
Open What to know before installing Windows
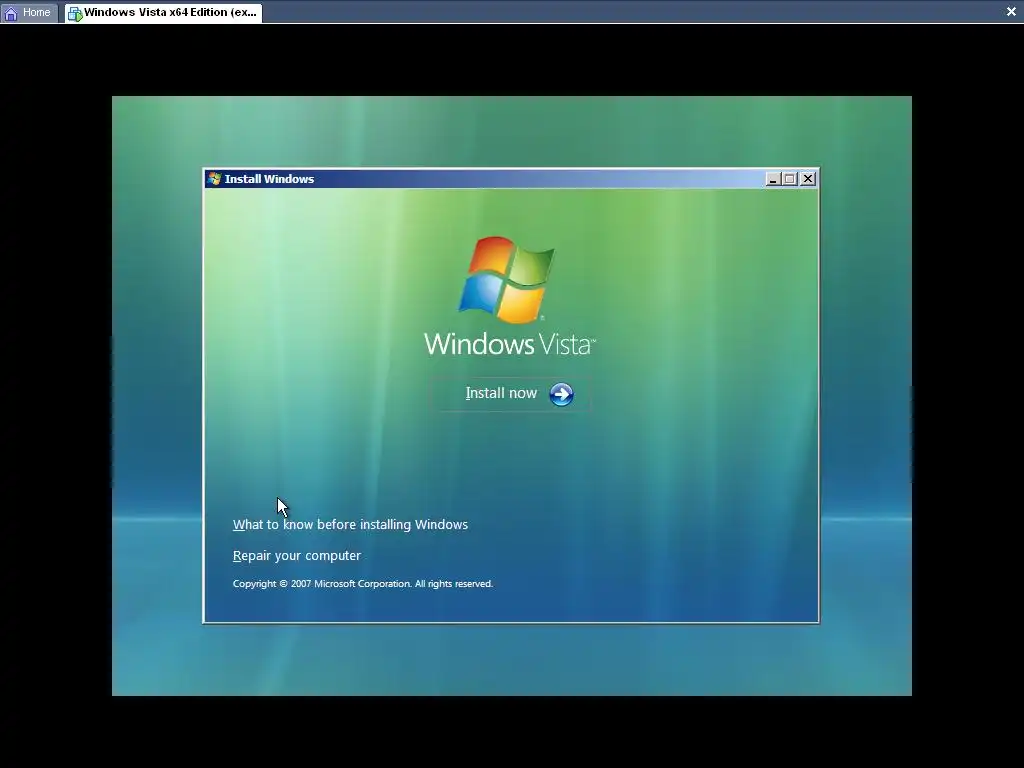tap(350, 524)
